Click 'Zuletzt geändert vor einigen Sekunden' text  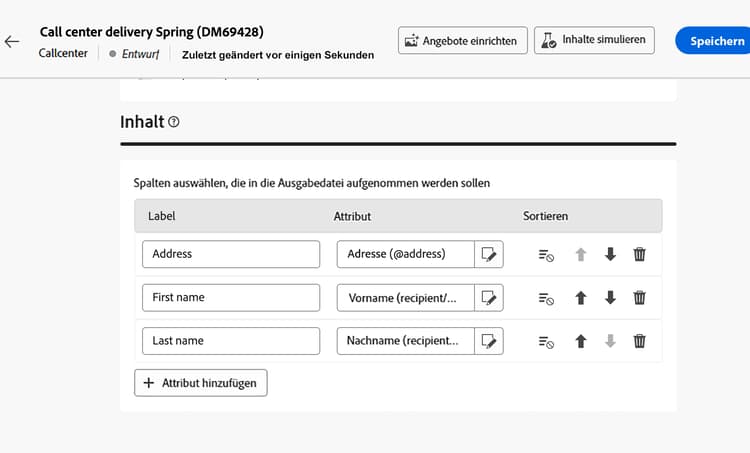278,55
